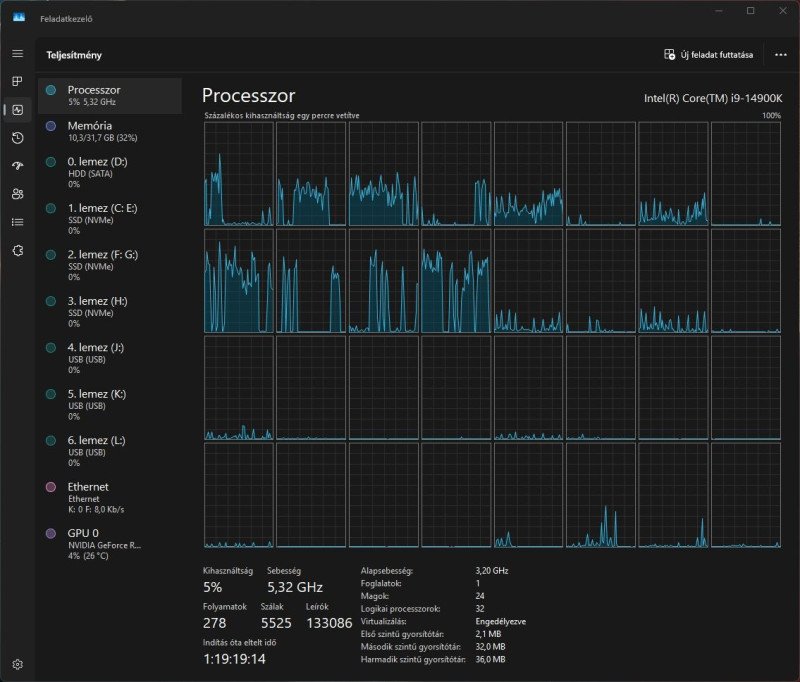
Task: Click Új feladat futtatása button
Action: click(x=708, y=55)
